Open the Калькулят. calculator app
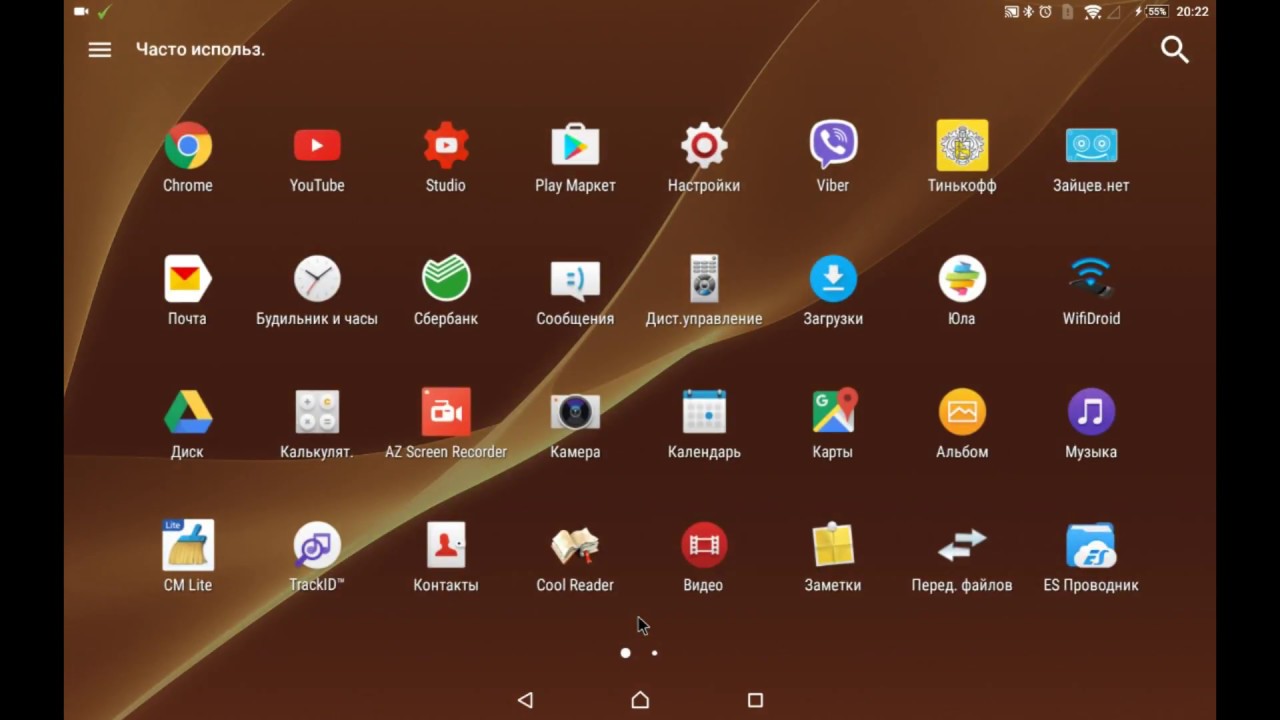The image size is (1280, 720). (317, 412)
